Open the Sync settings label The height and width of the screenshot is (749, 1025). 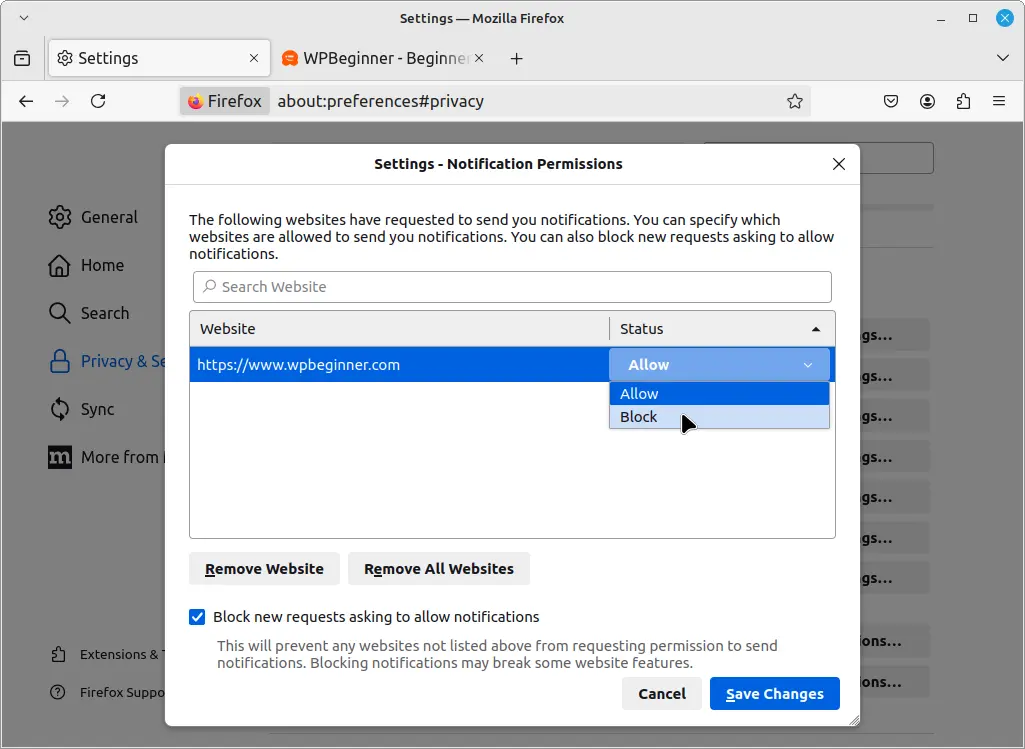97,409
